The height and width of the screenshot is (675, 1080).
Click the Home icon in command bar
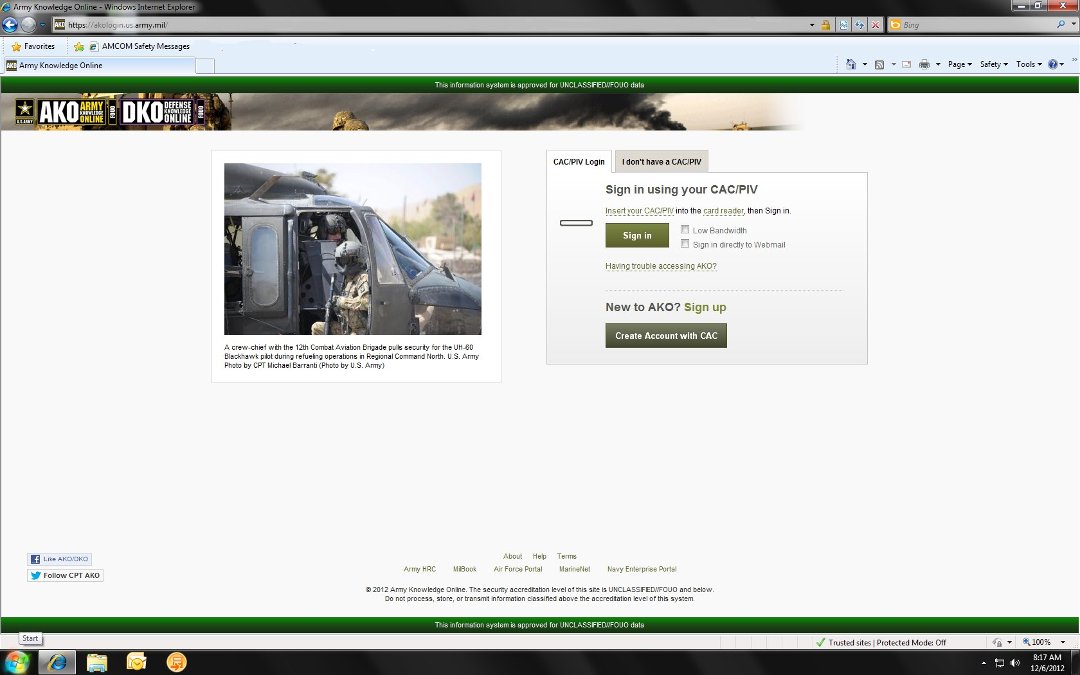pos(851,64)
